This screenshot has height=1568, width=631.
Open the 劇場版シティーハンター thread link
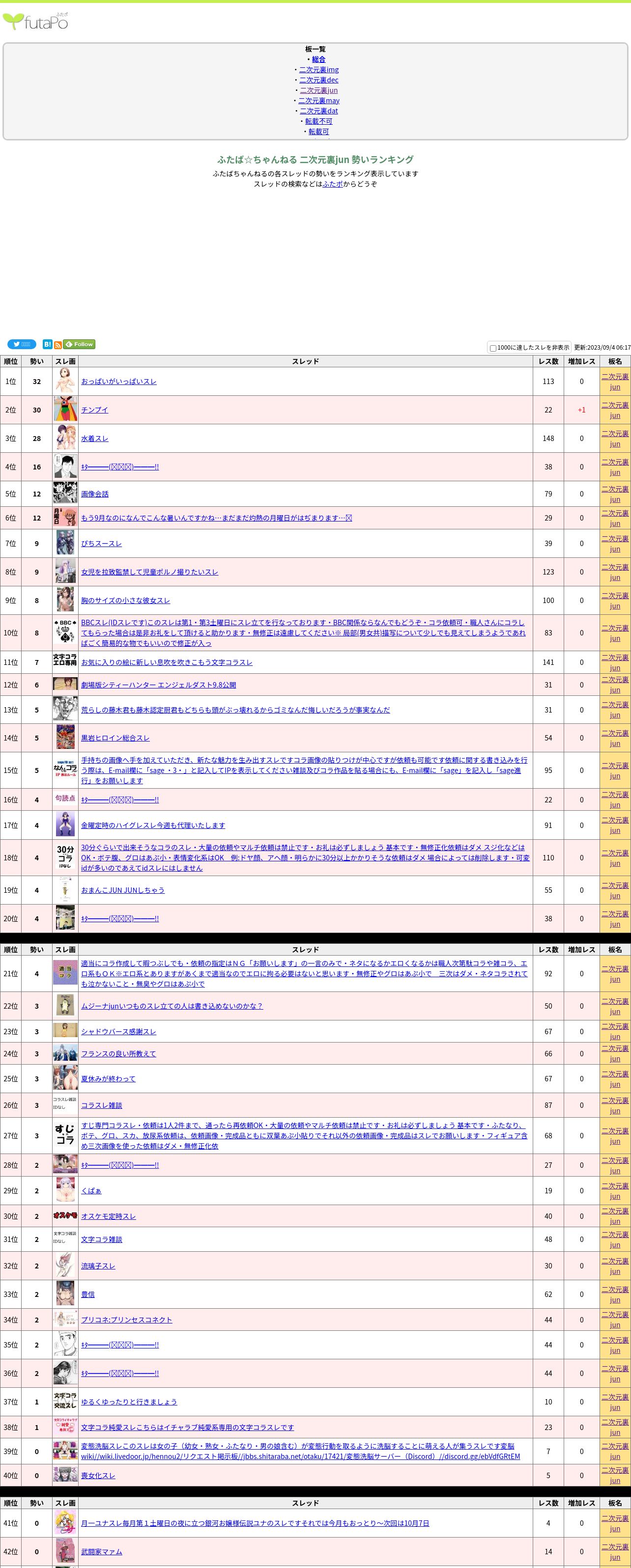point(158,685)
